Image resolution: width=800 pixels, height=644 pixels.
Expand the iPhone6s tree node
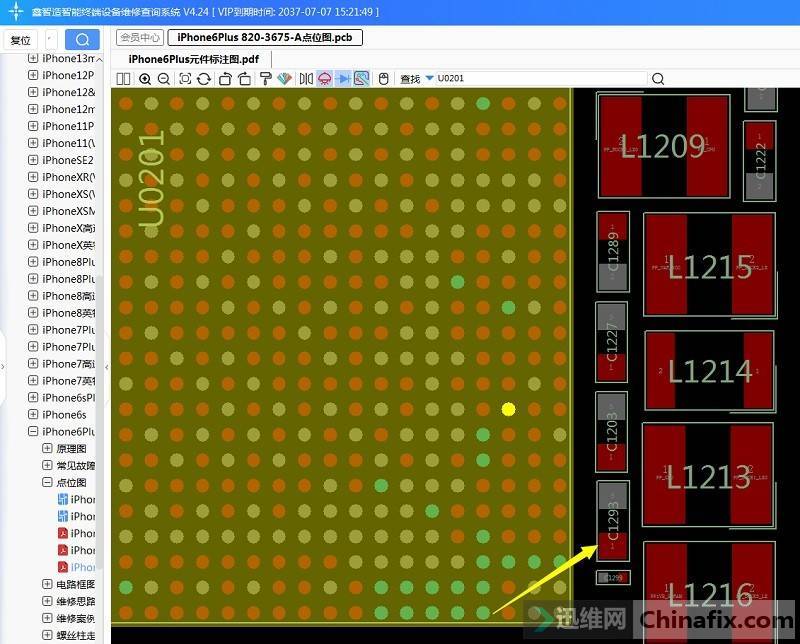[x=33, y=414]
